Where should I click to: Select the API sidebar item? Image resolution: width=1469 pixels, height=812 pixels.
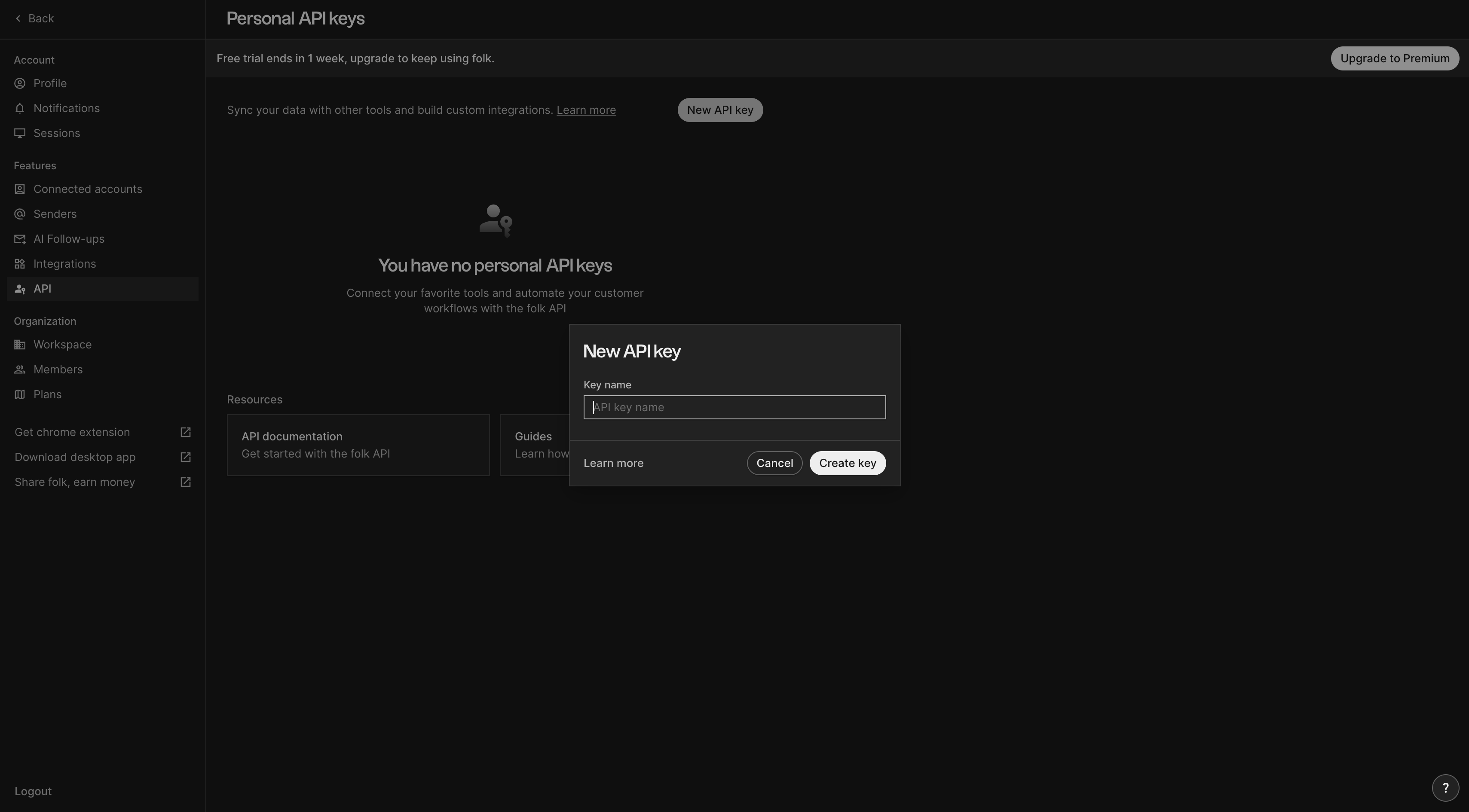103,289
